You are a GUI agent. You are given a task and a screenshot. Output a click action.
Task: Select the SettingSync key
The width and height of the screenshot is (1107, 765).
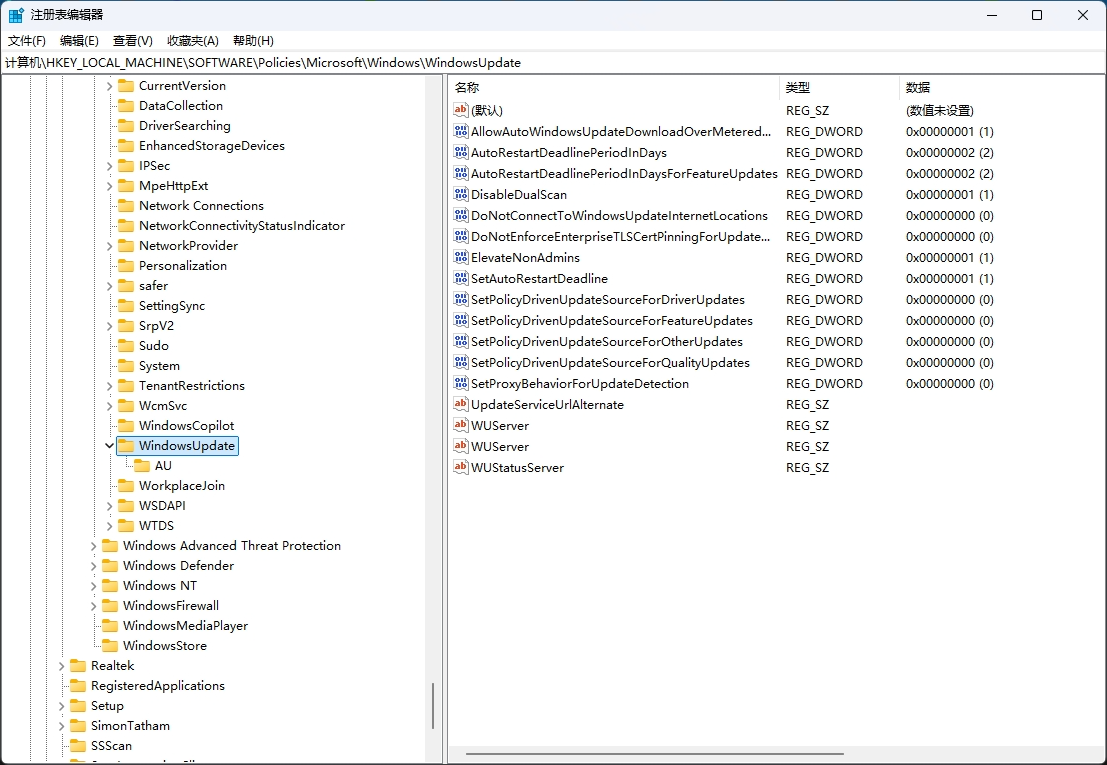pos(172,306)
